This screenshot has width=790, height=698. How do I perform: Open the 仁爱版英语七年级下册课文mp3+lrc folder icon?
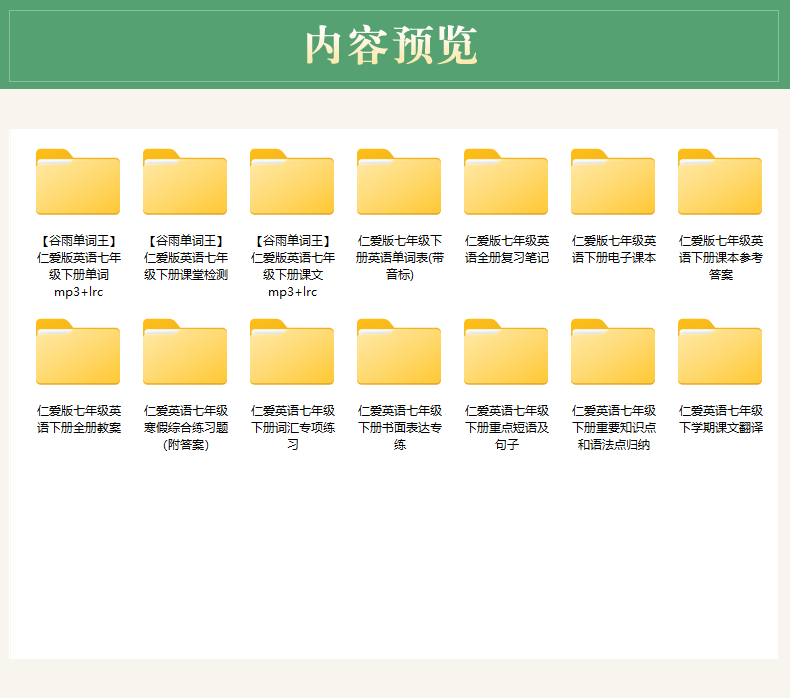[x=292, y=182]
